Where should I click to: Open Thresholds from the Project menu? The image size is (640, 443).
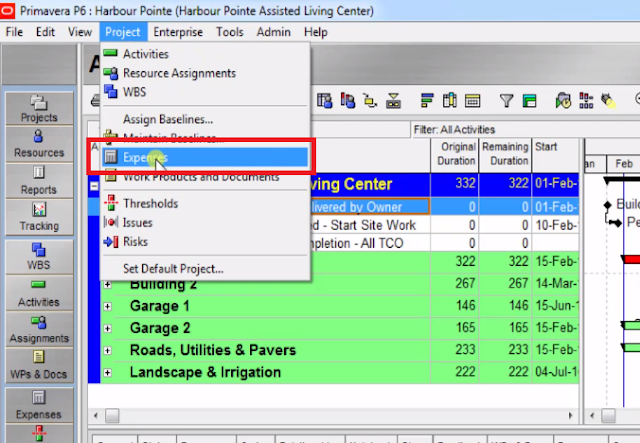(x=204, y=203)
